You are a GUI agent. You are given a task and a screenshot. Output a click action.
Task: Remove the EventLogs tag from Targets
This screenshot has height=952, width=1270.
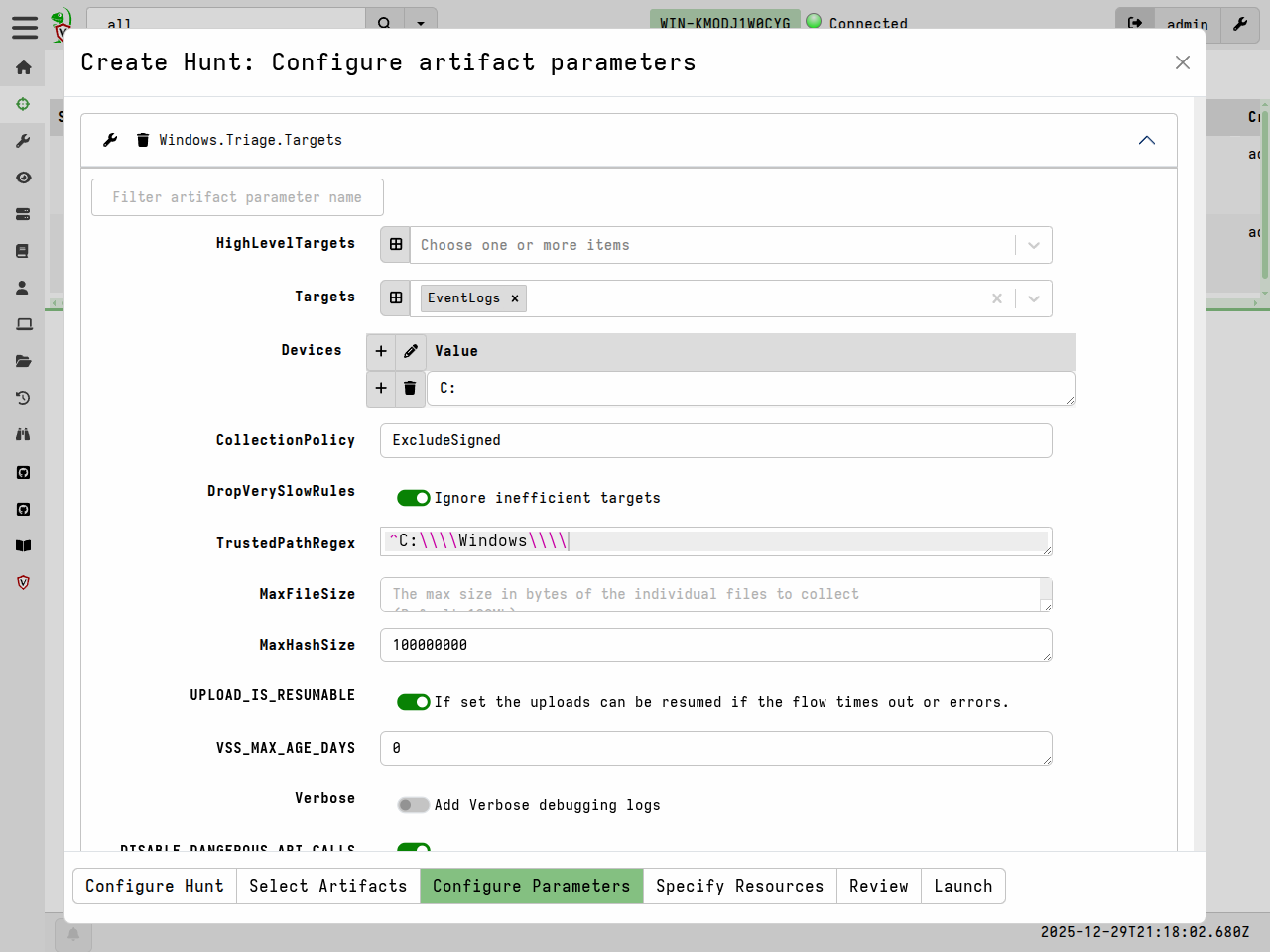click(515, 298)
